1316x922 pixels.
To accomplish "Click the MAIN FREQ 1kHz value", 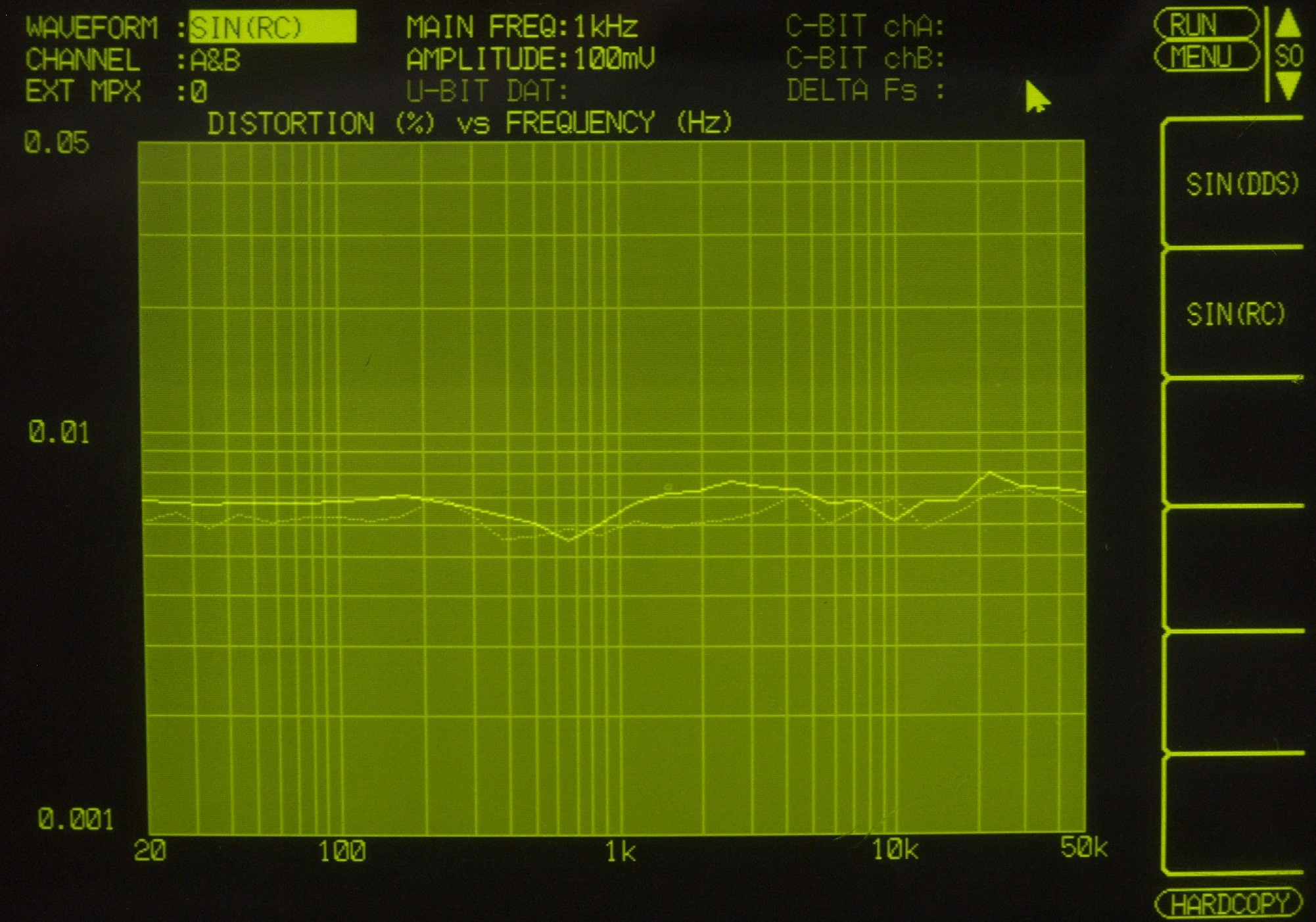I will point(605,27).
